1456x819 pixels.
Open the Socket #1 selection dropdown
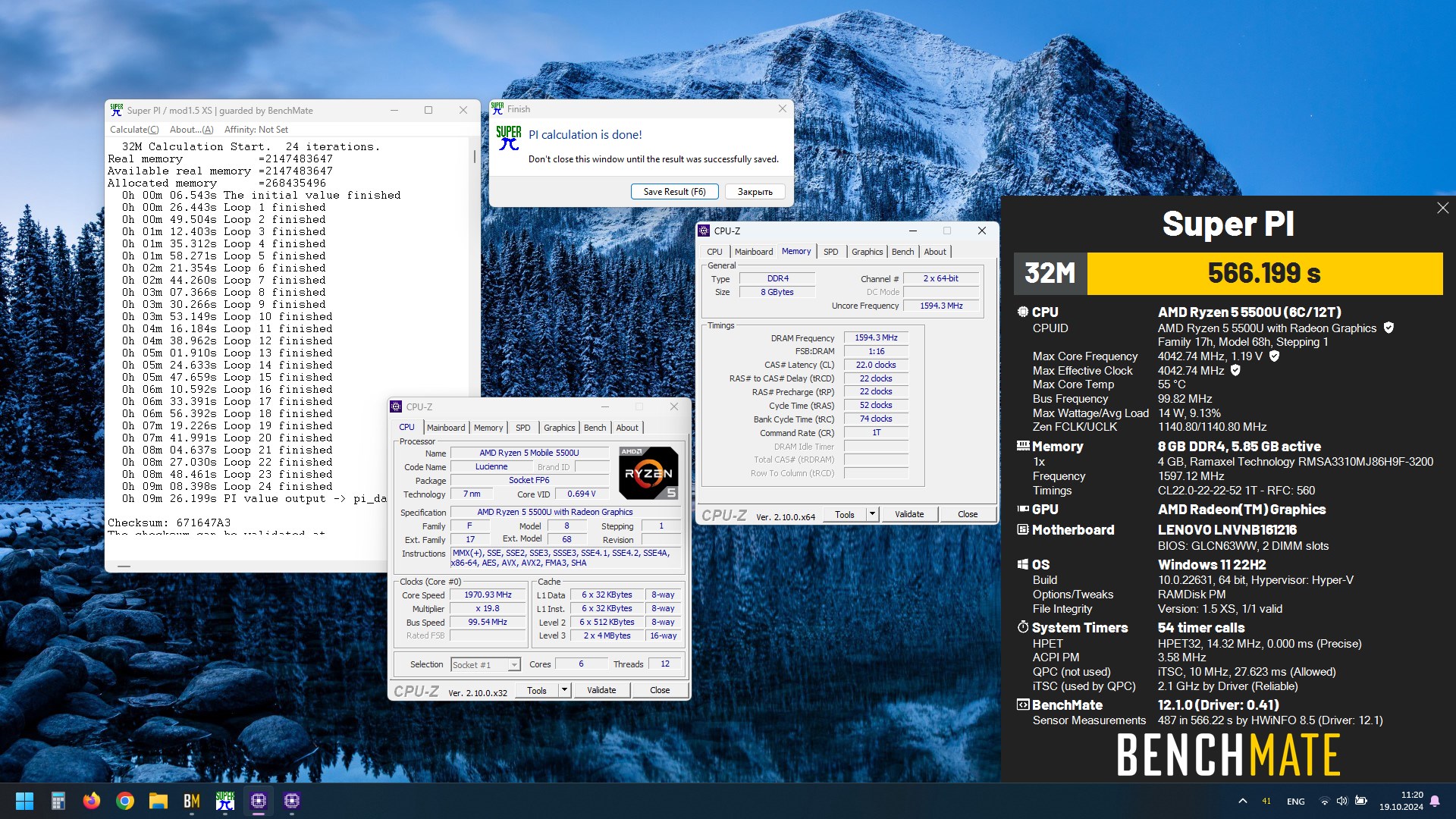(485, 664)
